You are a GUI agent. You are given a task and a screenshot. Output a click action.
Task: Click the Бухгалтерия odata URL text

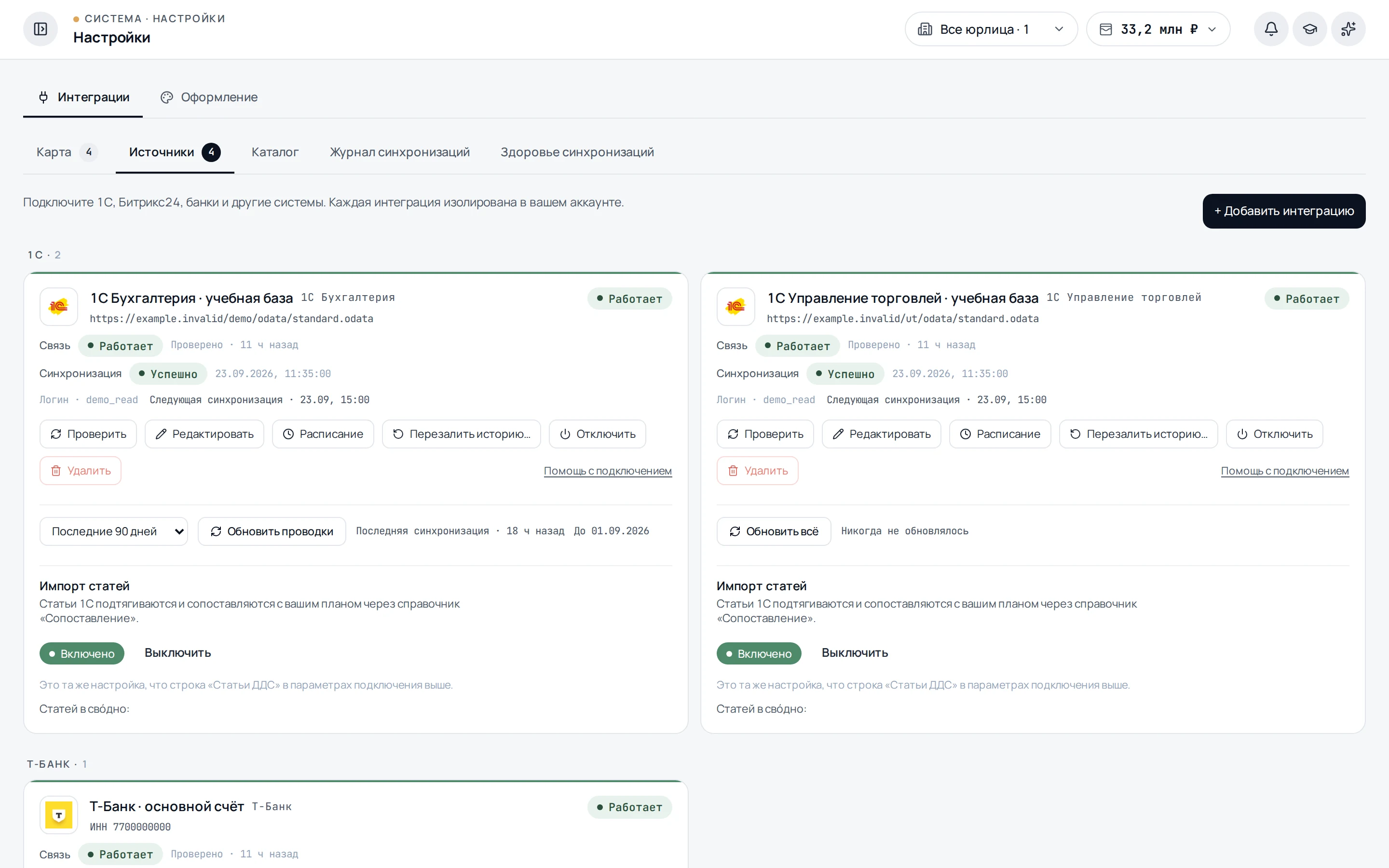pyautogui.click(x=231, y=319)
